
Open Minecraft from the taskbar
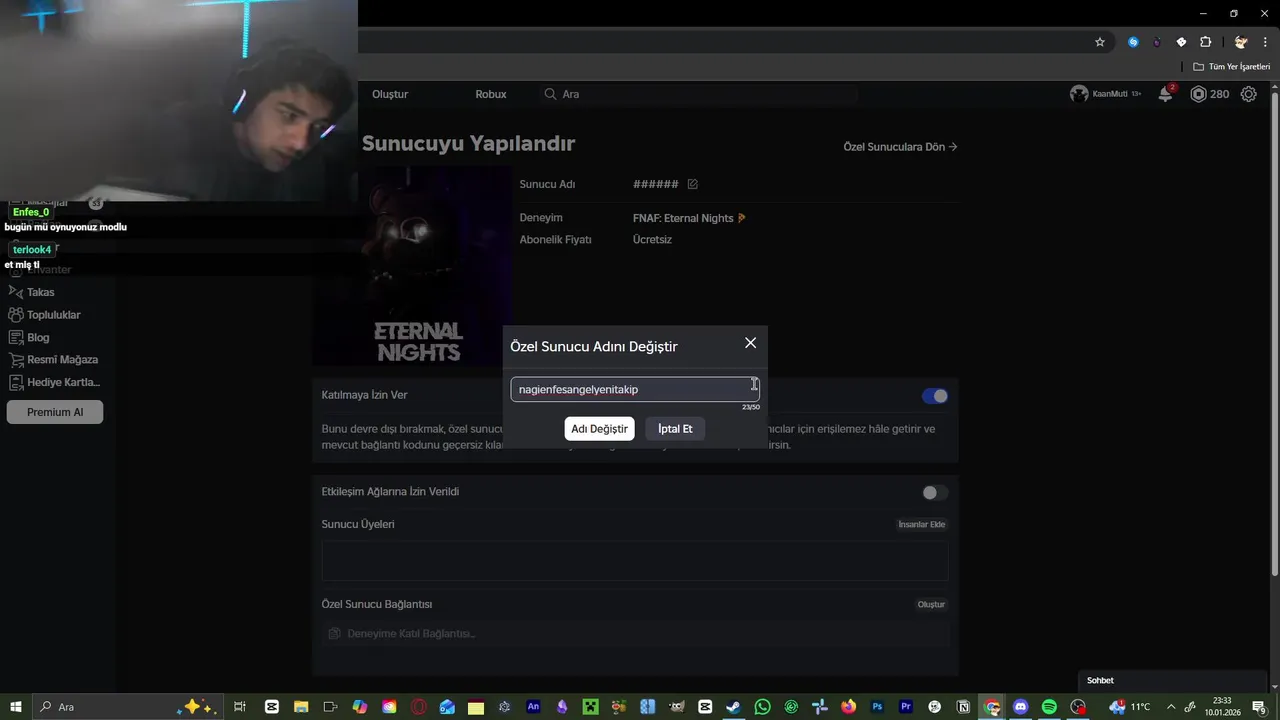[x=591, y=707]
